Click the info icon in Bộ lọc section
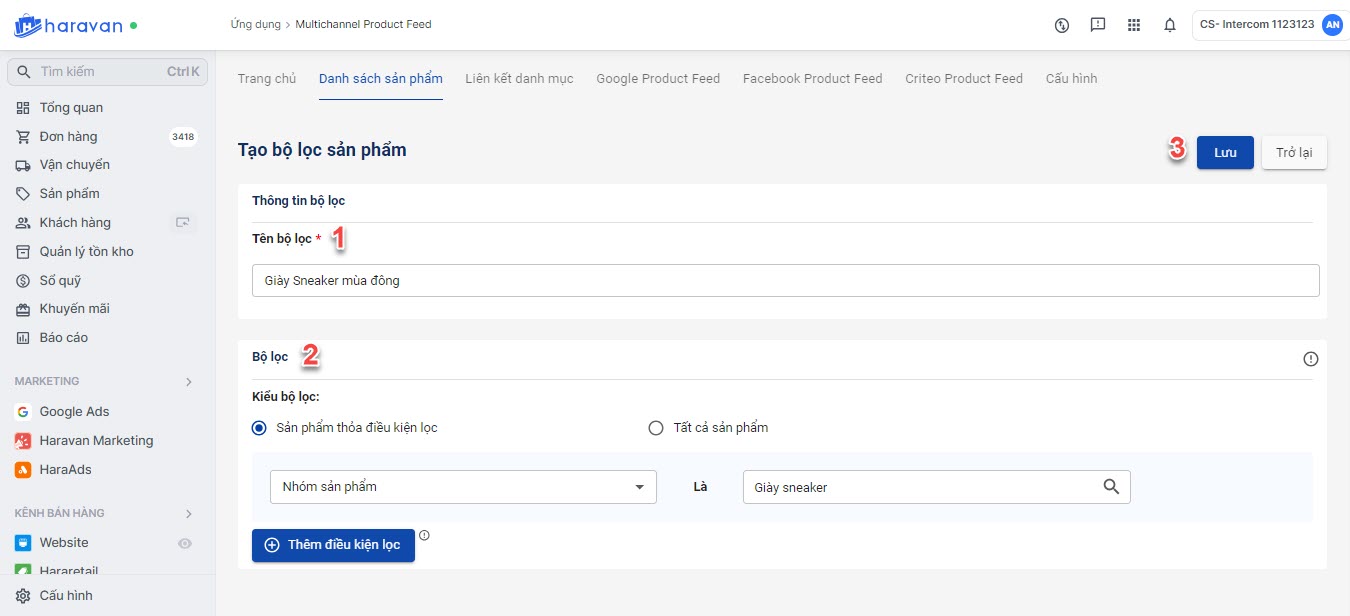Screen dimensions: 1350x616 tap(1310, 359)
